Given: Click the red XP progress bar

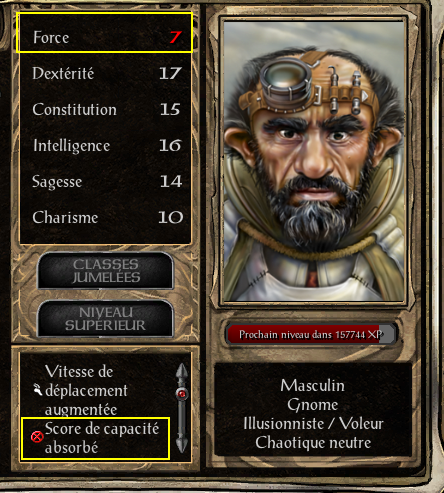Looking at the screenshot, I should pos(311,334).
